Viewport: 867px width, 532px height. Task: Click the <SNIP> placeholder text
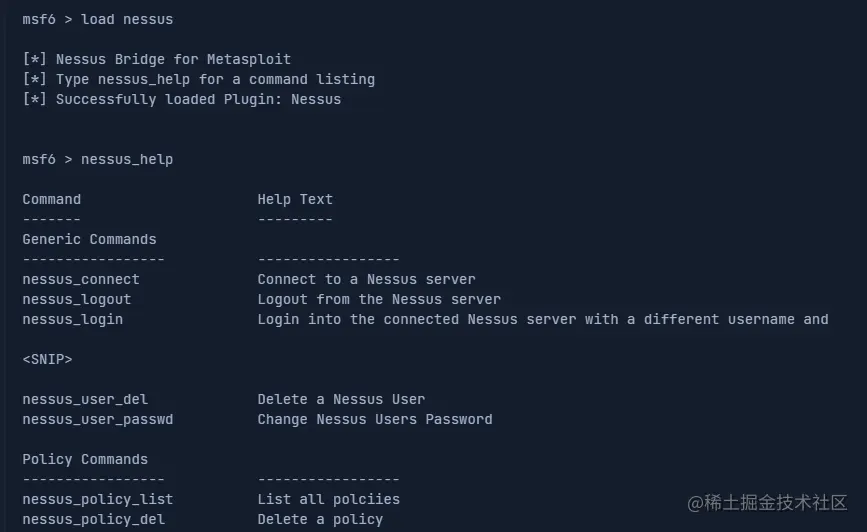[x=47, y=359]
